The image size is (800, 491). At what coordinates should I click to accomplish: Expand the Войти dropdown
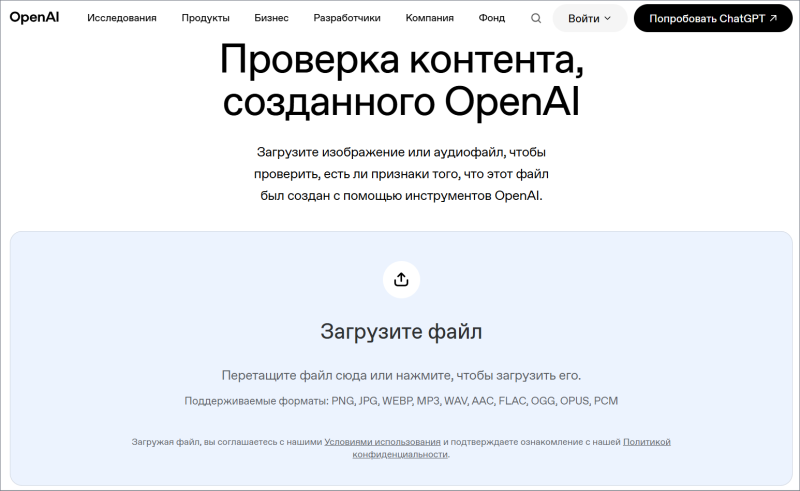(x=590, y=18)
